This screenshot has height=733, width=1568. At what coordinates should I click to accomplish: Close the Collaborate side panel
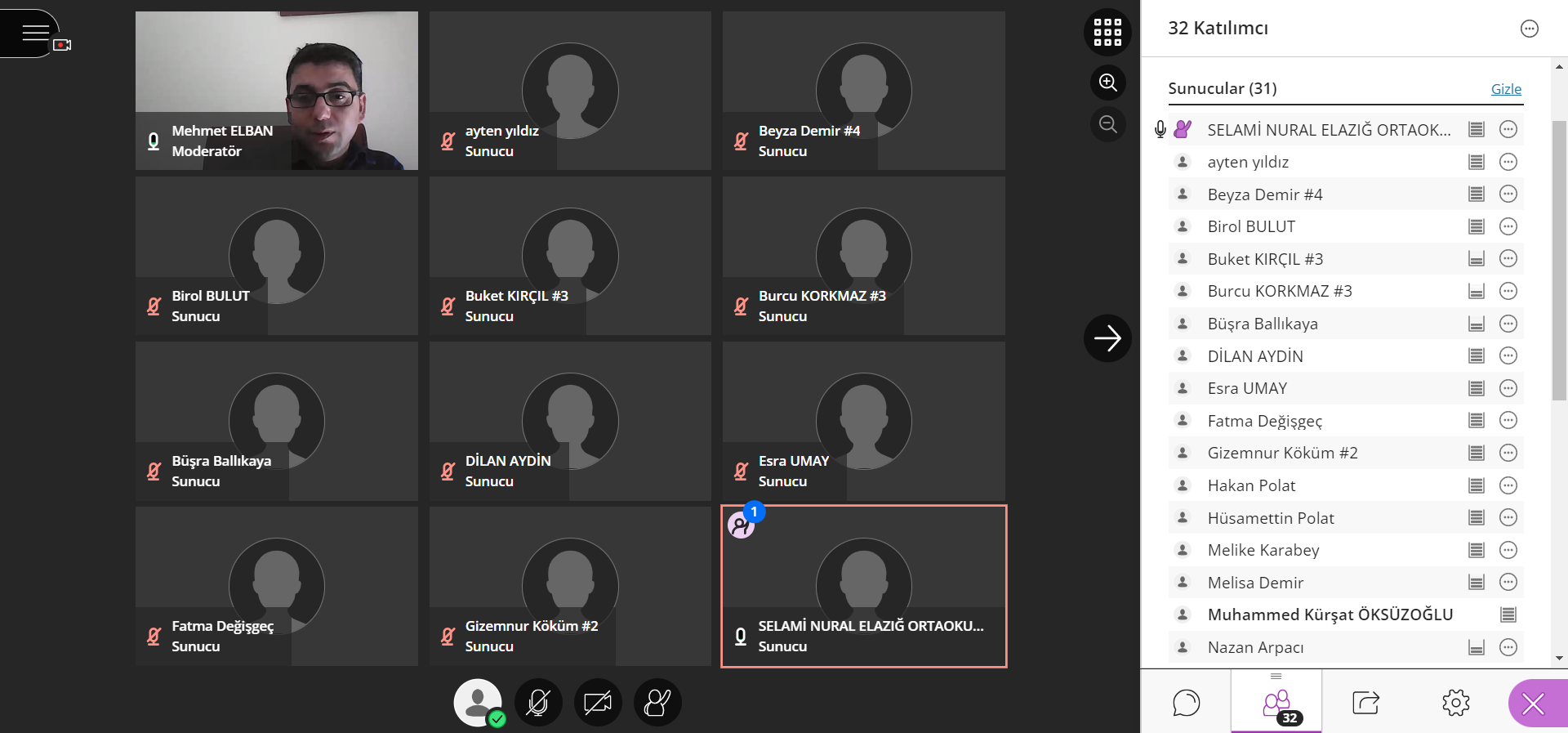pos(1535,703)
